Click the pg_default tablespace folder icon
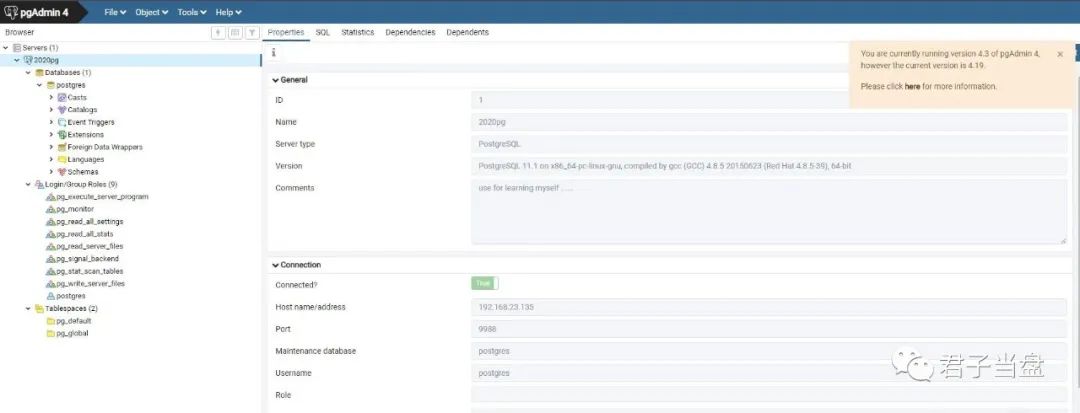This screenshot has width=1080, height=413. (50, 321)
